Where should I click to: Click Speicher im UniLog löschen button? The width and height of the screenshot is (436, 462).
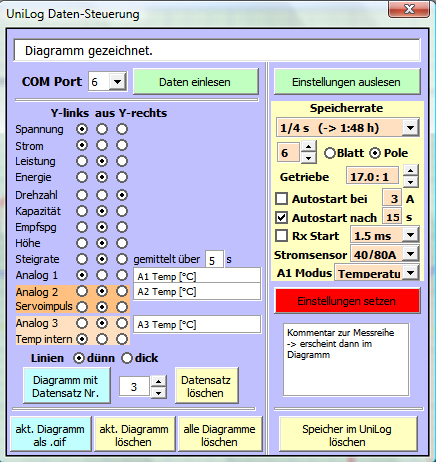click(347, 435)
